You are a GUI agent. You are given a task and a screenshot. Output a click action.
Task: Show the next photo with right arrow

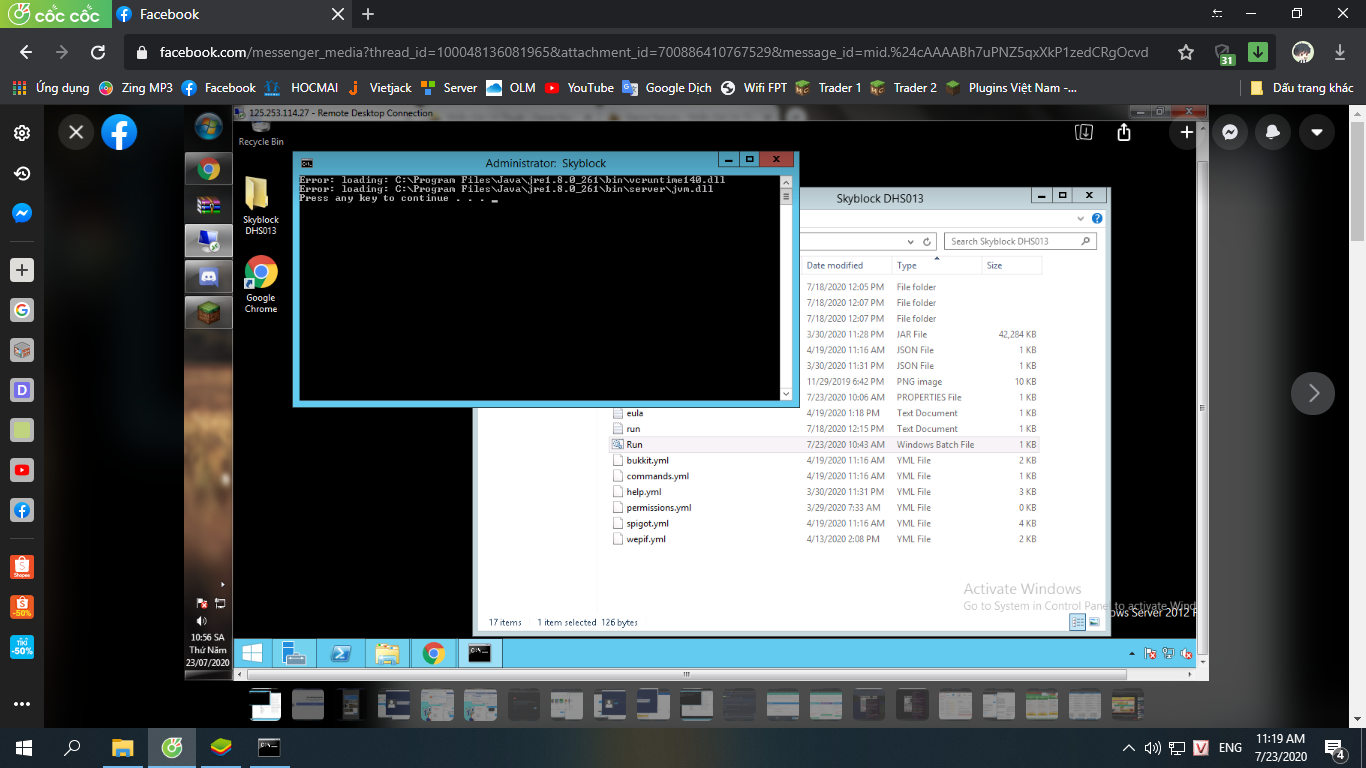(1313, 393)
